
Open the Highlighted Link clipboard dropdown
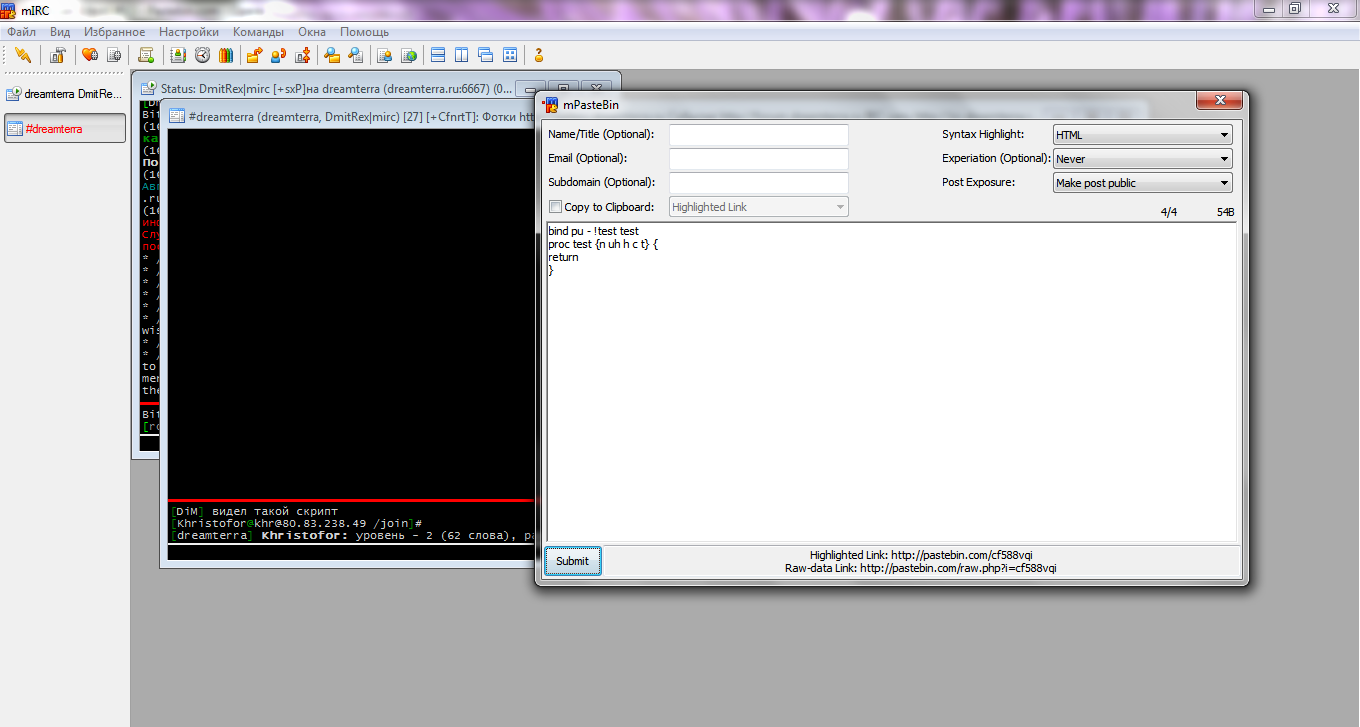point(759,207)
